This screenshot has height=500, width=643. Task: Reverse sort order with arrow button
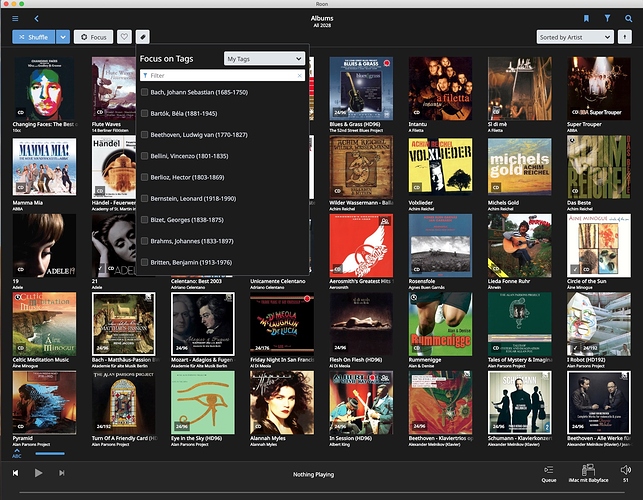(x=625, y=37)
